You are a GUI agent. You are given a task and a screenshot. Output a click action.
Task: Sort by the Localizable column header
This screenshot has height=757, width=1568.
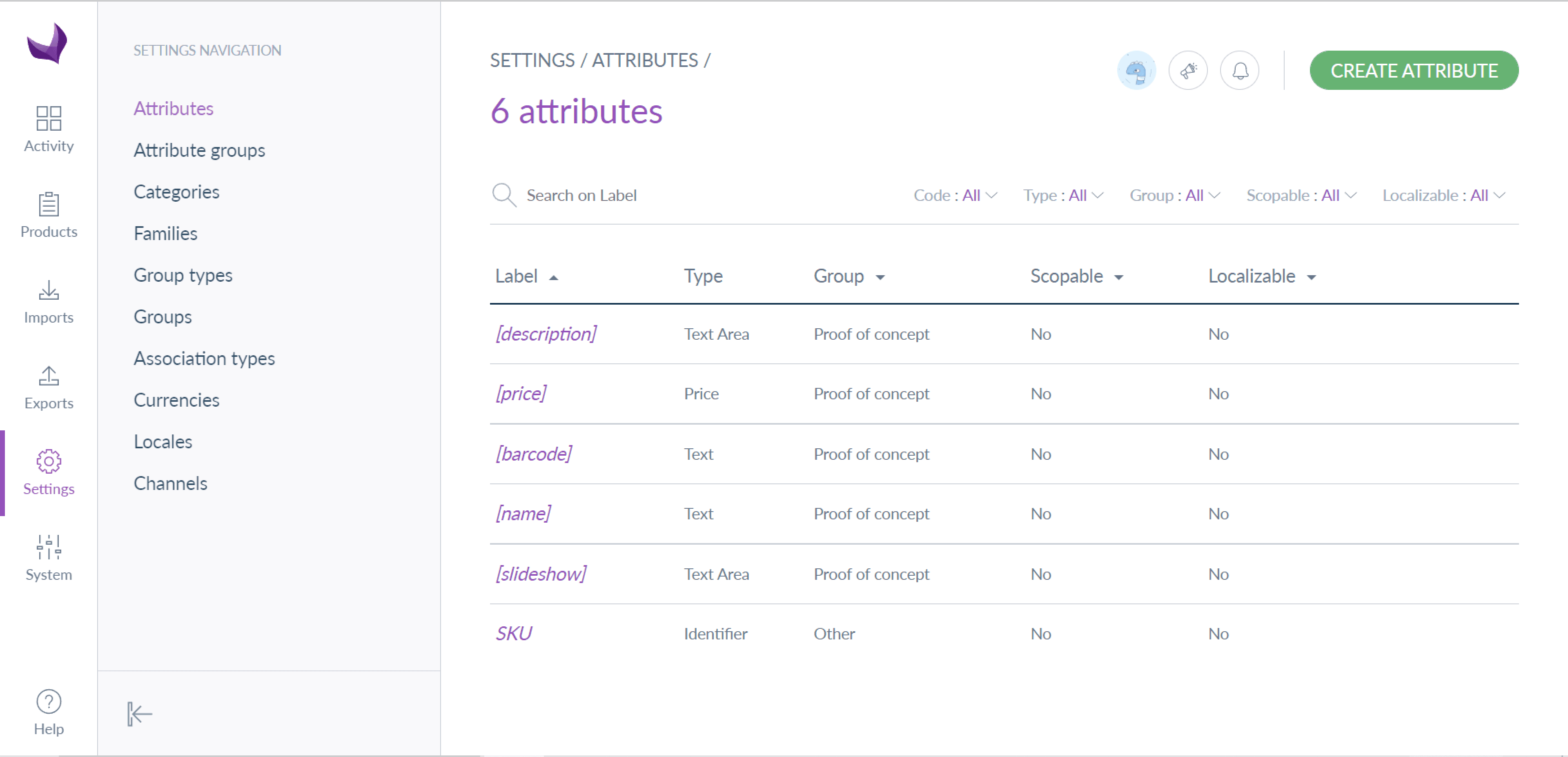[1262, 276]
